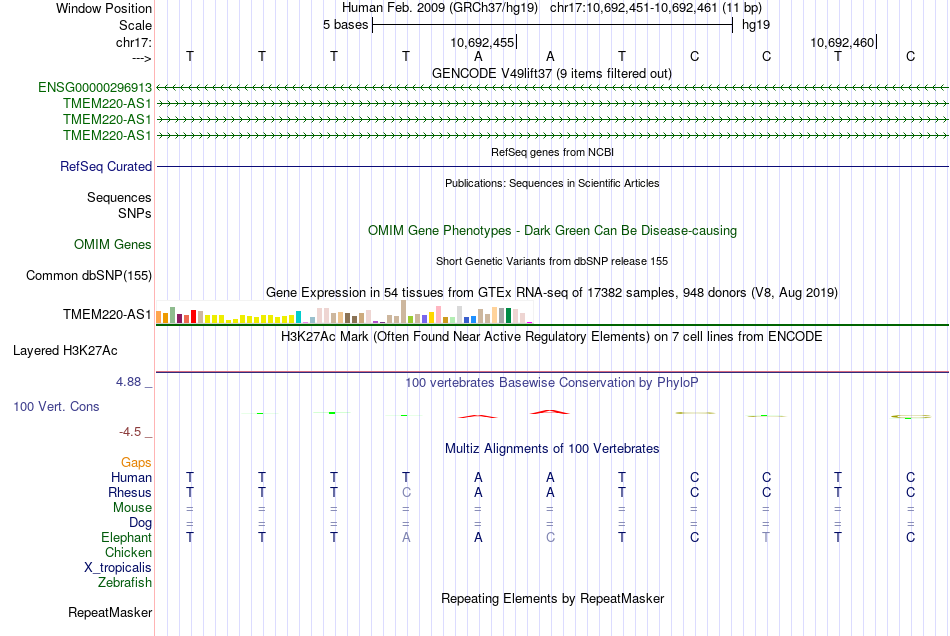Select the Dog species row label
The height and width of the screenshot is (636, 950).
[140, 523]
